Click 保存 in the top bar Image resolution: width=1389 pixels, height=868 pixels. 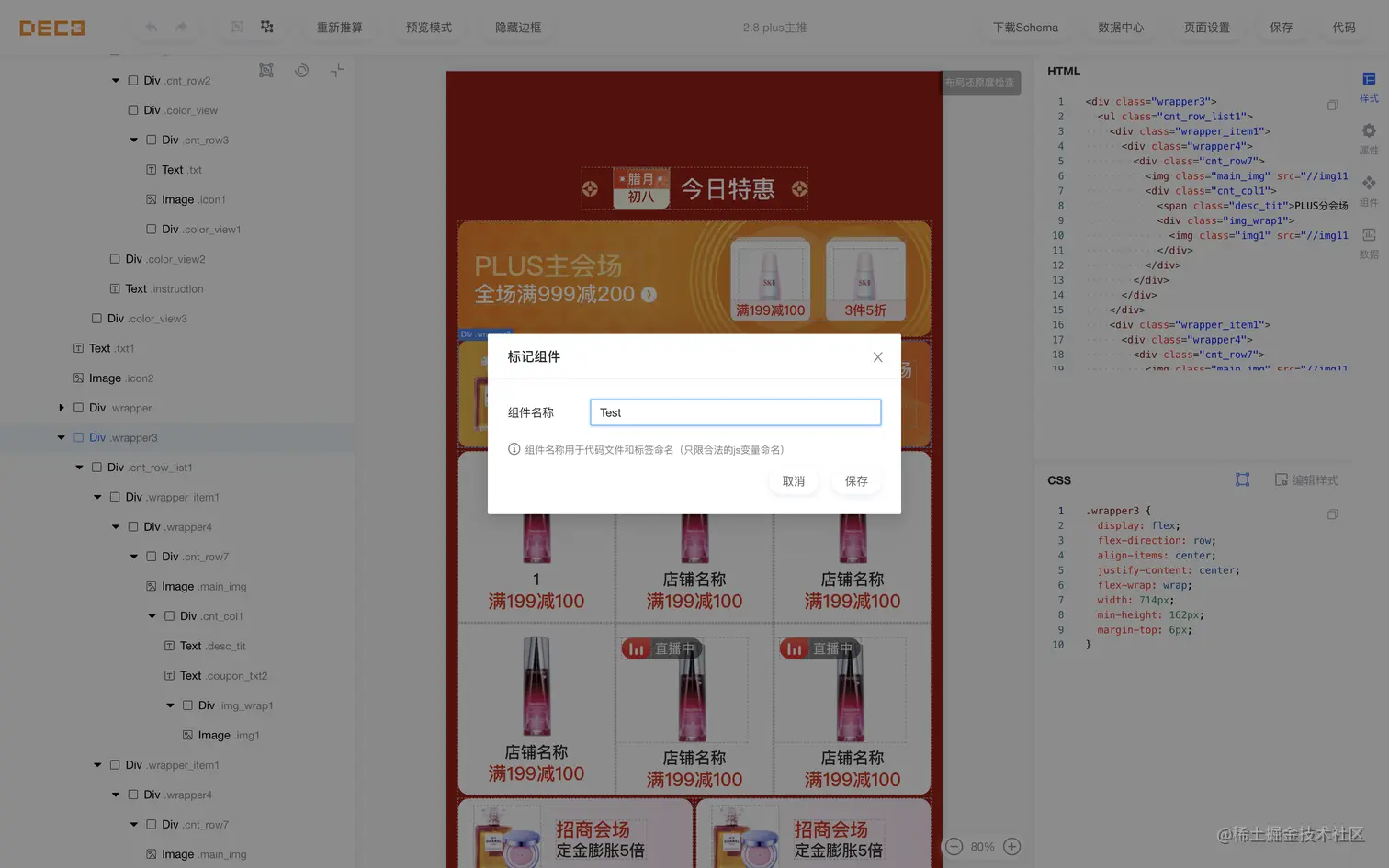tap(1282, 28)
